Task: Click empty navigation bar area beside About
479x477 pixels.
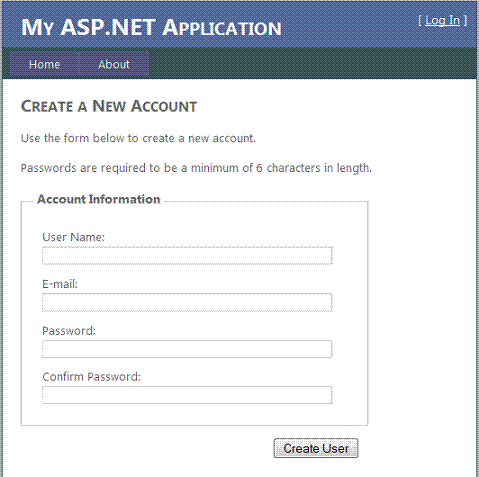Action: (312, 64)
